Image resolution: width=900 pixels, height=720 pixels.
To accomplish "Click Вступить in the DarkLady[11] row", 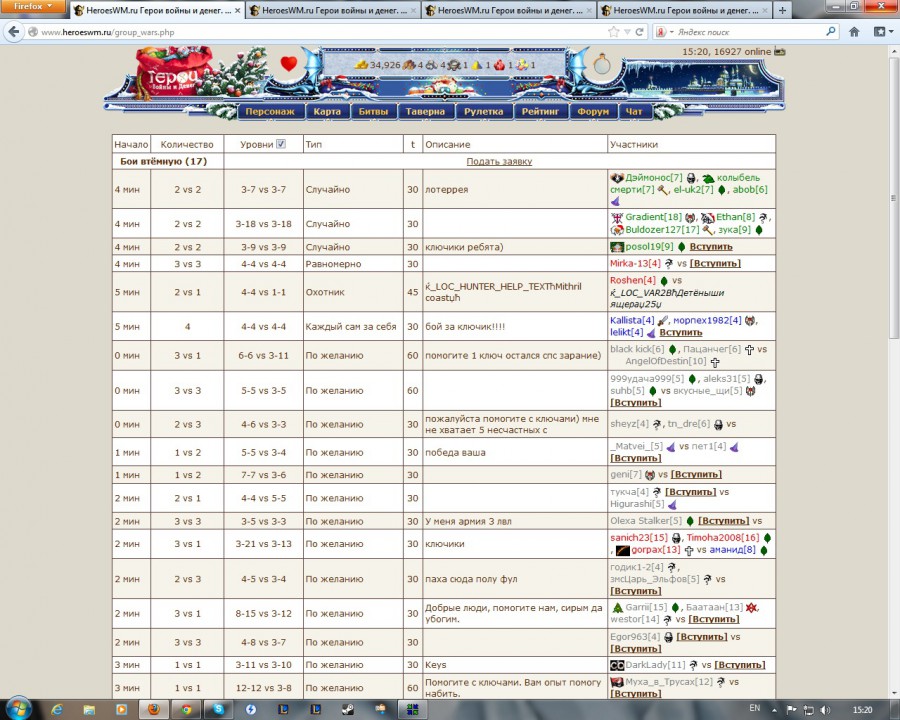I will tap(739, 665).
